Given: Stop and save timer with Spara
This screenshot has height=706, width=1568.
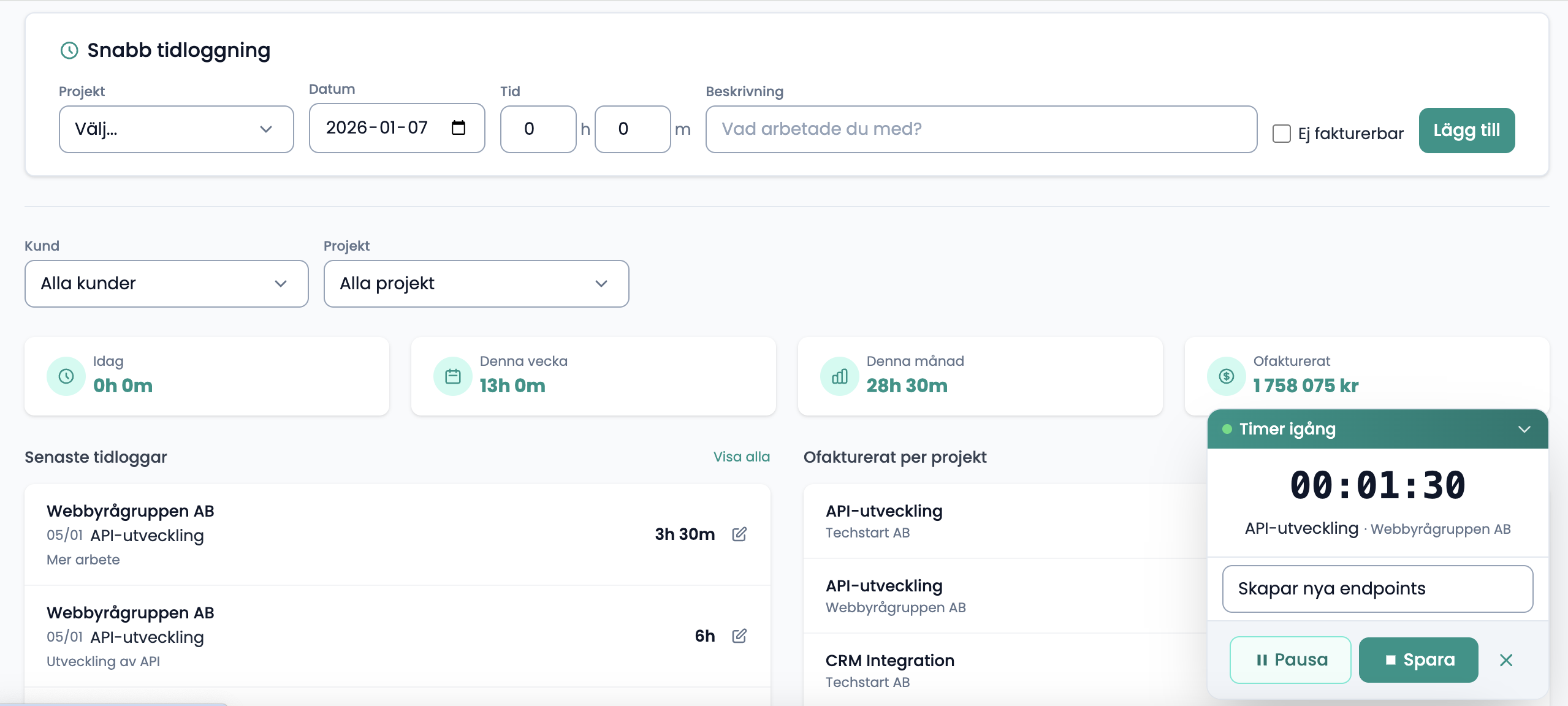Looking at the screenshot, I should (1418, 660).
